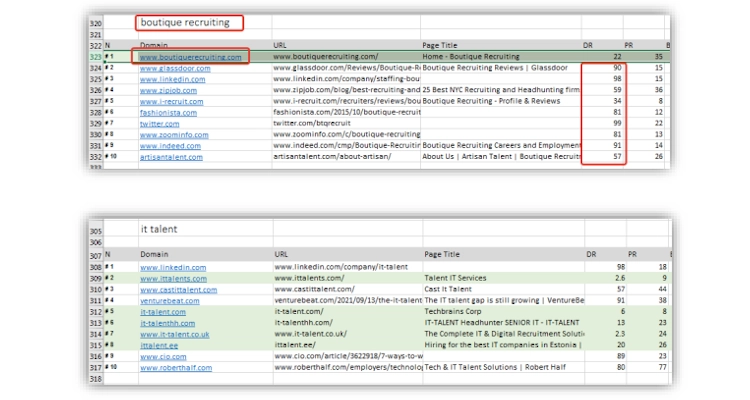Click the www.roberthalf.com link
Screen dimensions: 750x400
(176, 368)
